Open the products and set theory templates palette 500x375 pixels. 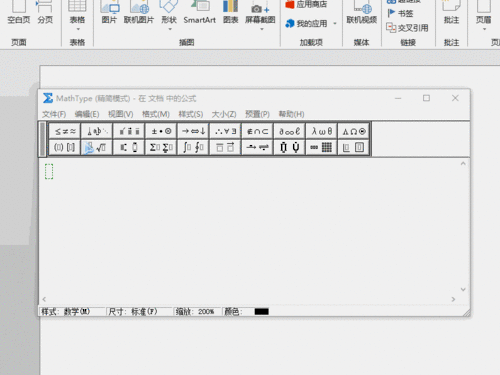(290, 147)
